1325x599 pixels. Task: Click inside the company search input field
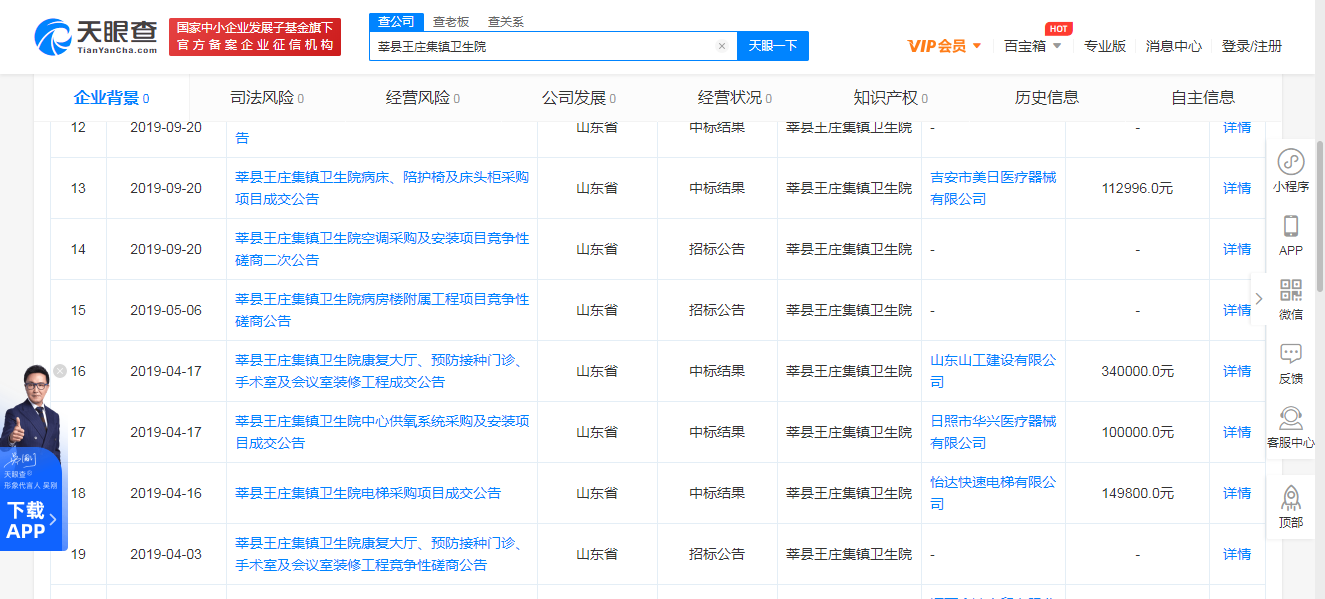[550, 46]
